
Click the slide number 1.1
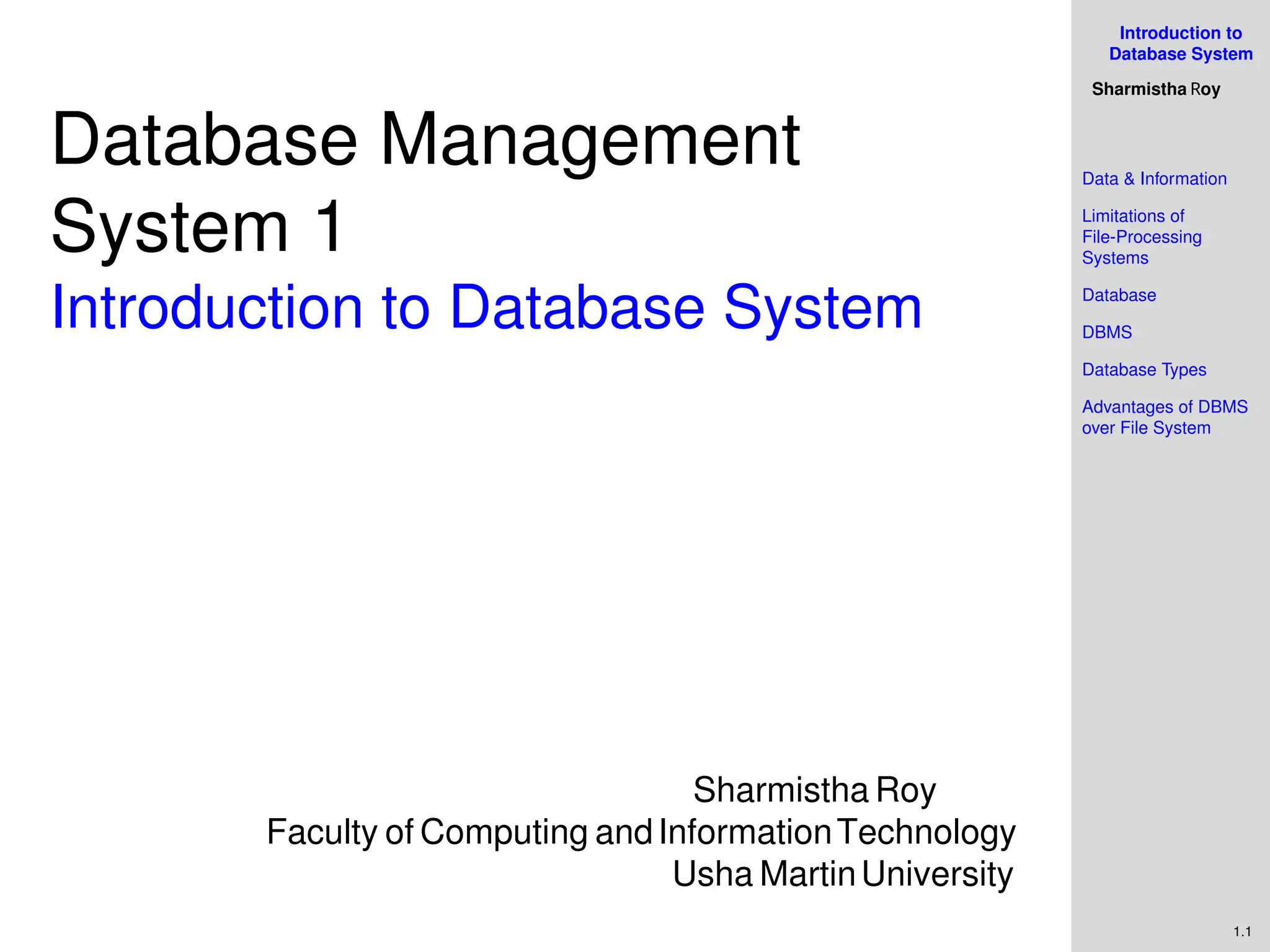pyautogui.click(x=1241, y=932)
